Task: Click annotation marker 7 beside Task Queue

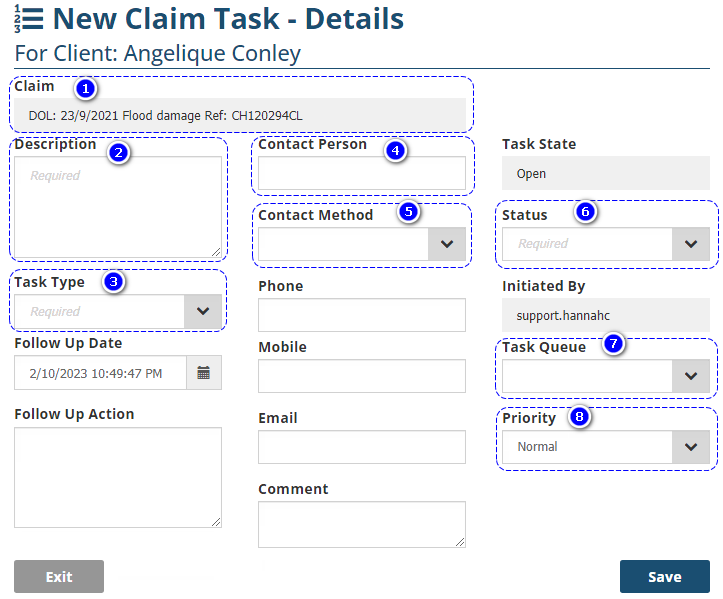Action: click(x=614, y=345)
